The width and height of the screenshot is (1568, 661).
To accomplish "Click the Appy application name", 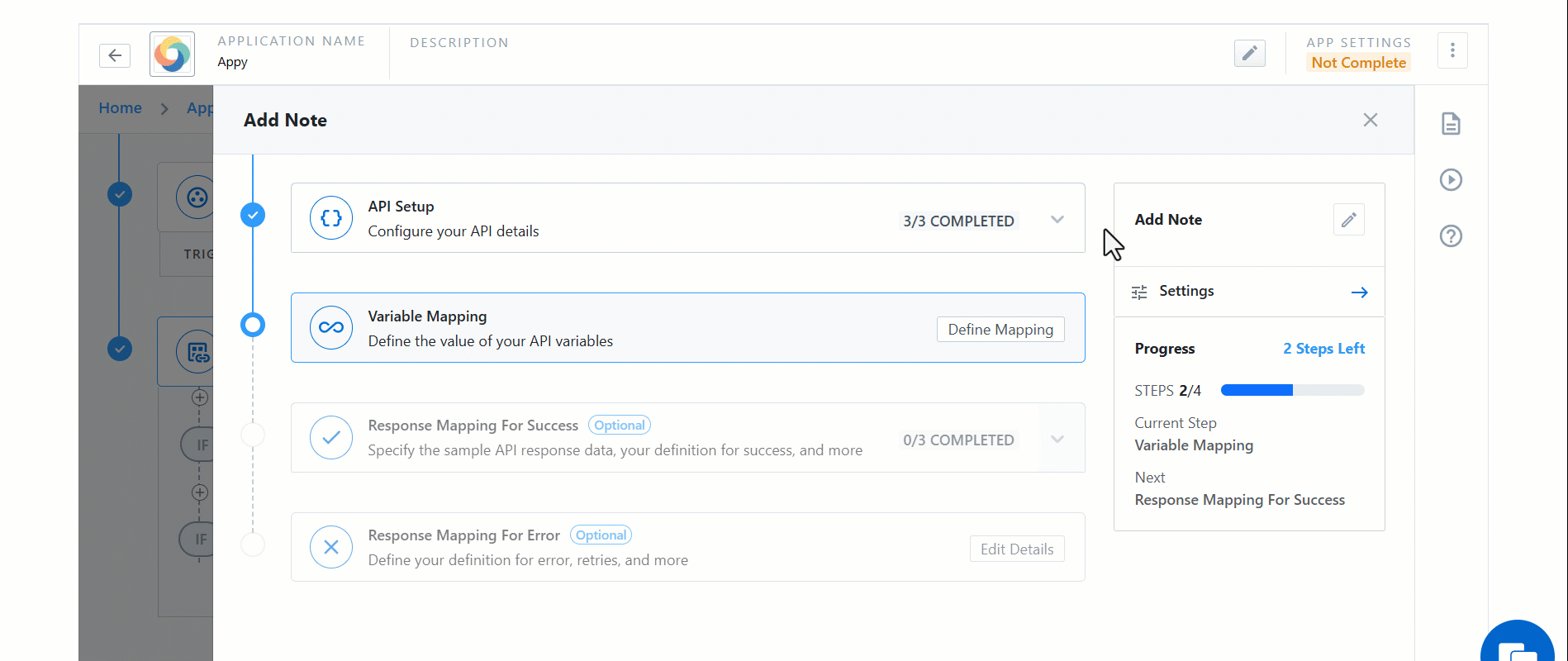I will [x=232, y=62].
